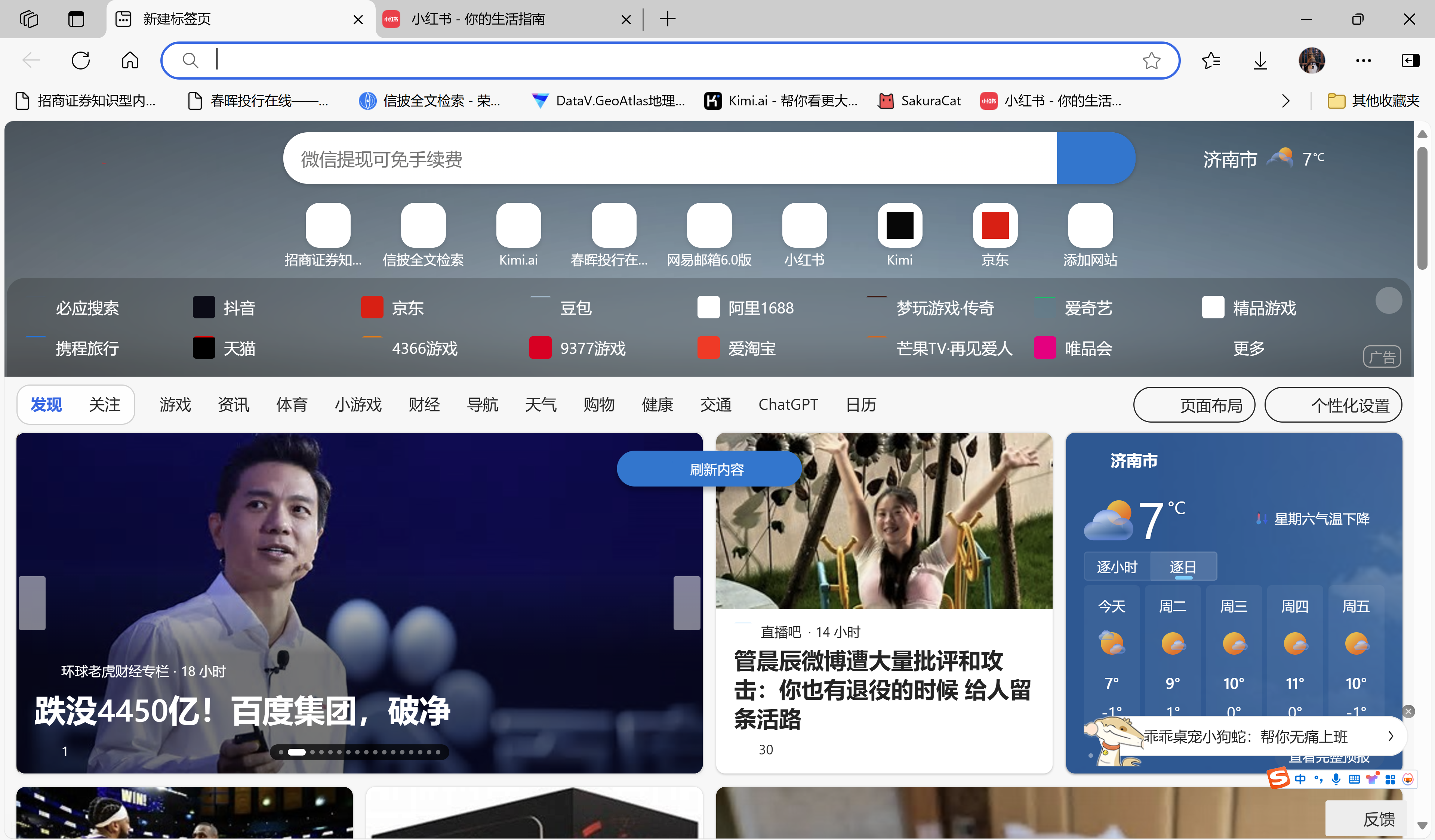Open the 济南市 header weather widget
This screenshot has width=1435, height=840.
click(1263, 159)
